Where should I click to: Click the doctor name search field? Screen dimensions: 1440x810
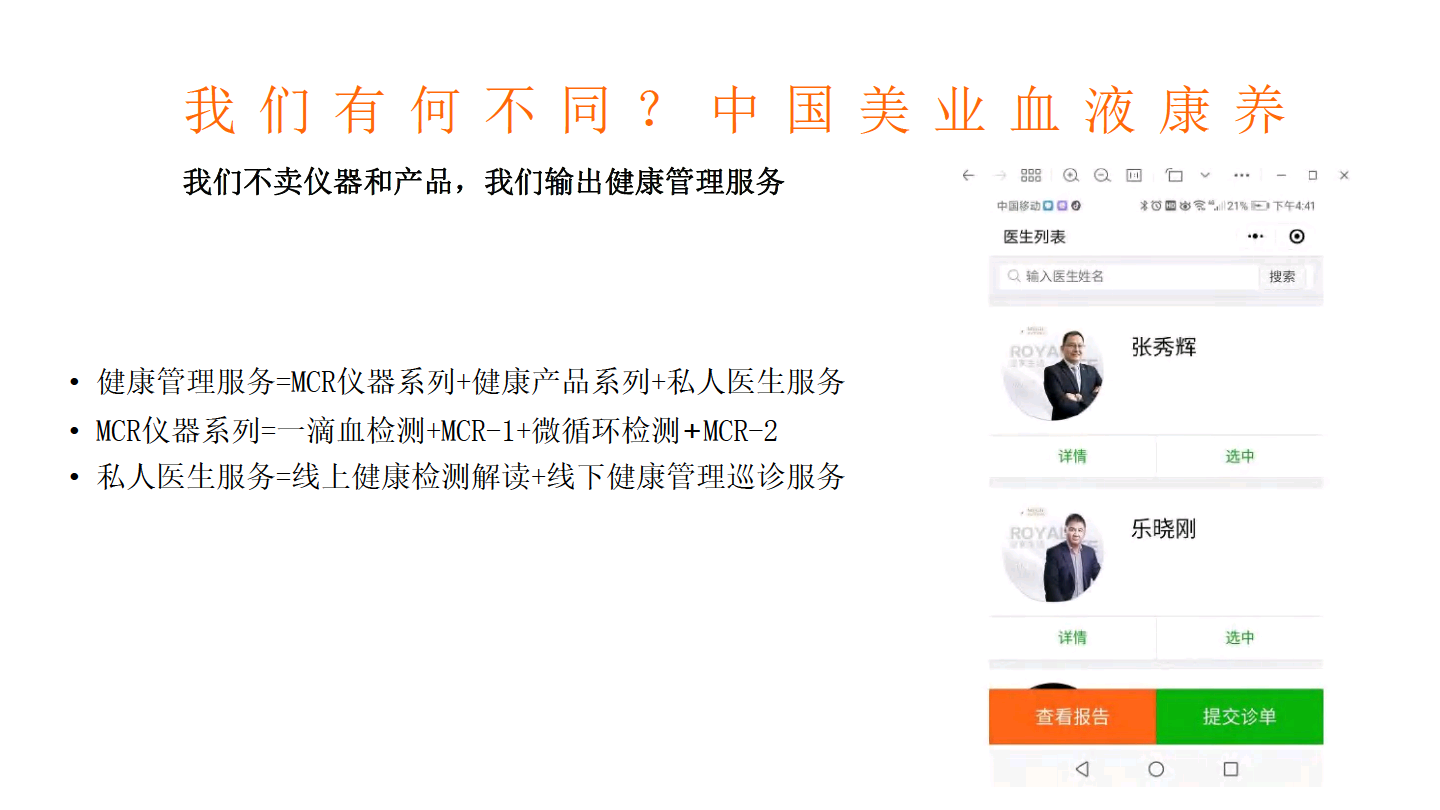click(x=1128, y=276)
